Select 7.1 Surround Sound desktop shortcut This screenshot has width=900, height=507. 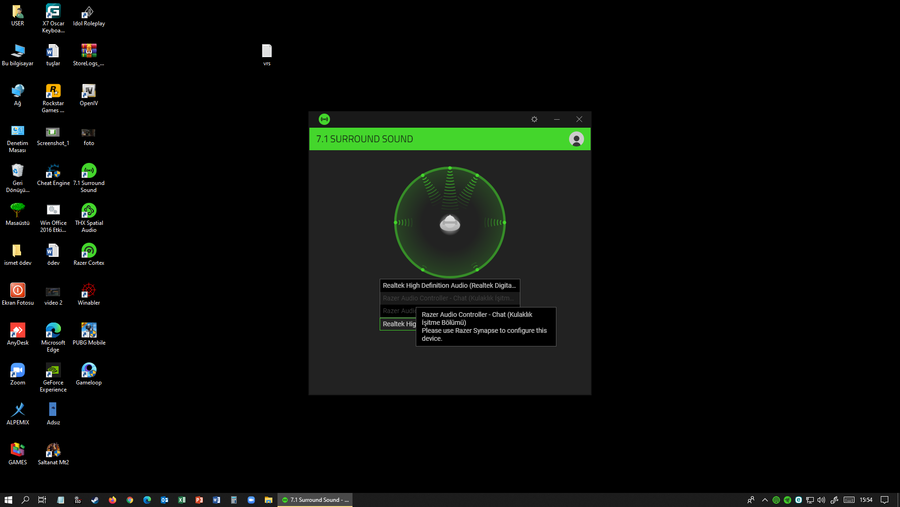point(88,178)
